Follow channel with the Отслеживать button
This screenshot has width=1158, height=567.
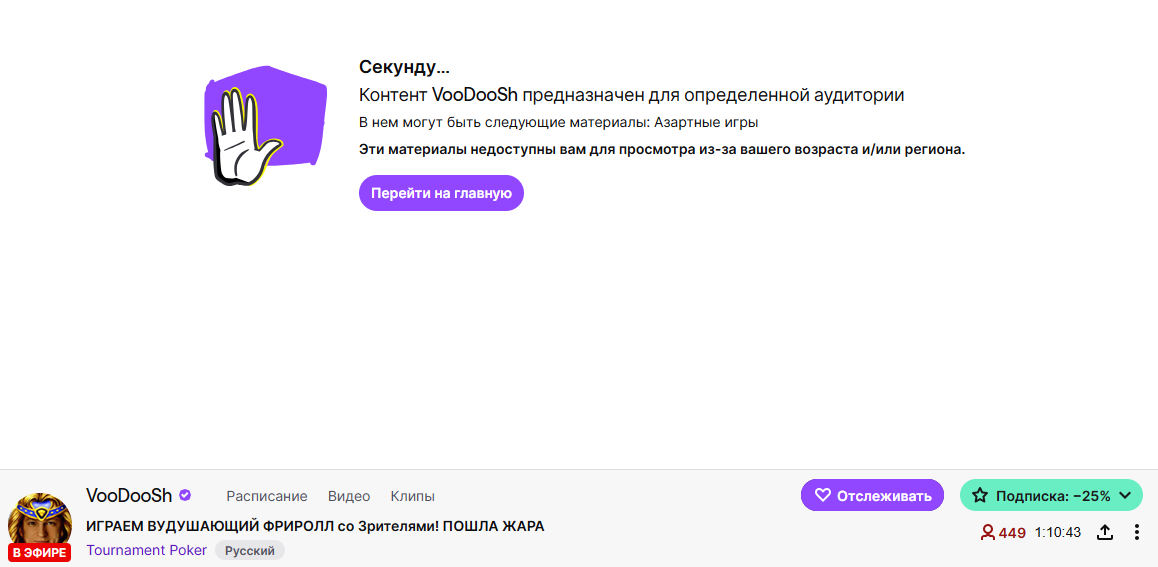tap(872, 495)
